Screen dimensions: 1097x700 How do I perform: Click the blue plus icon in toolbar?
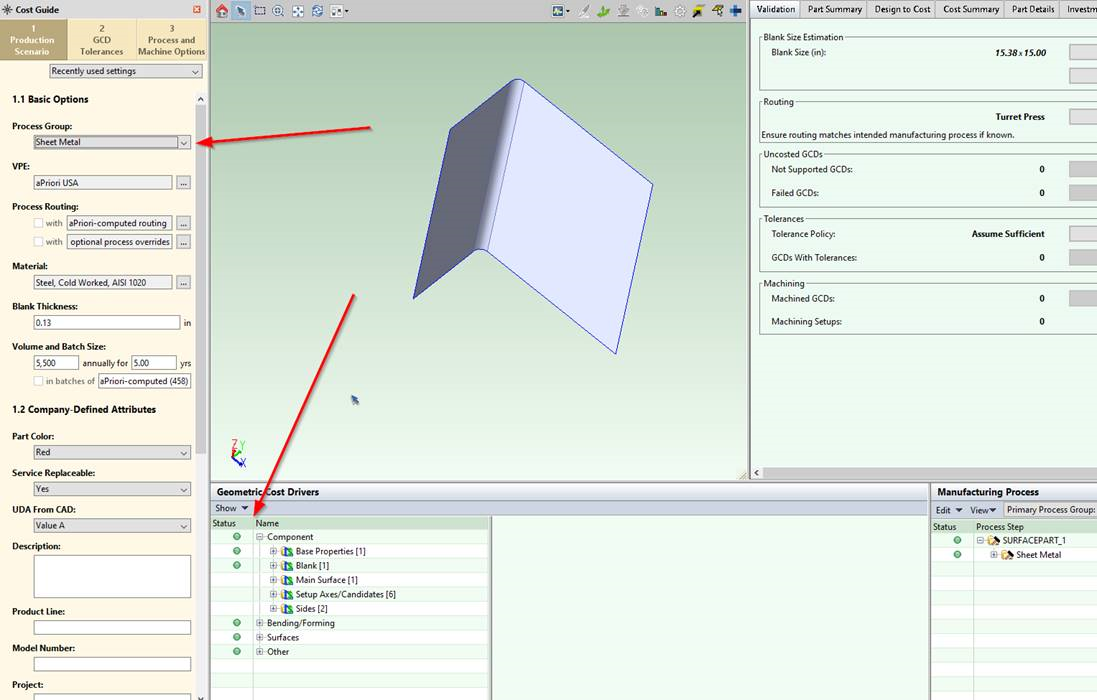pos(735,11)
